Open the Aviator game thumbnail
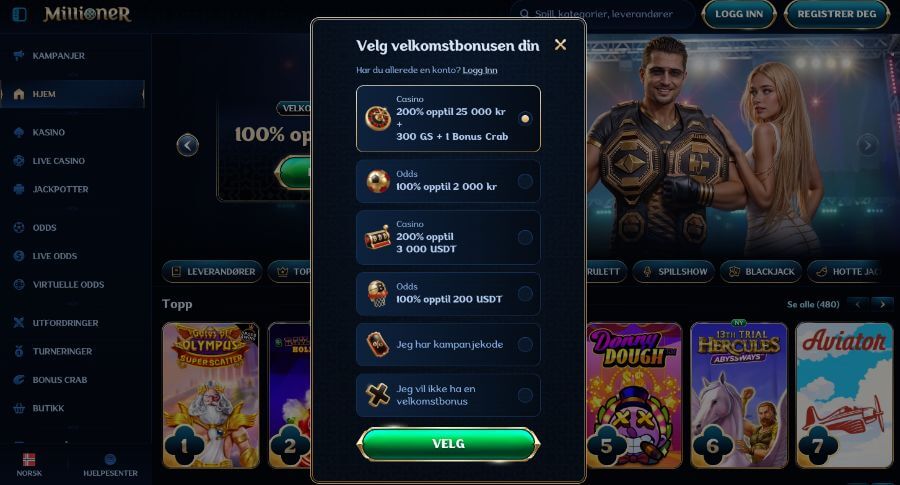Image resolution: width=900 pixels, height=485 pixels. [x=844, y=395]
